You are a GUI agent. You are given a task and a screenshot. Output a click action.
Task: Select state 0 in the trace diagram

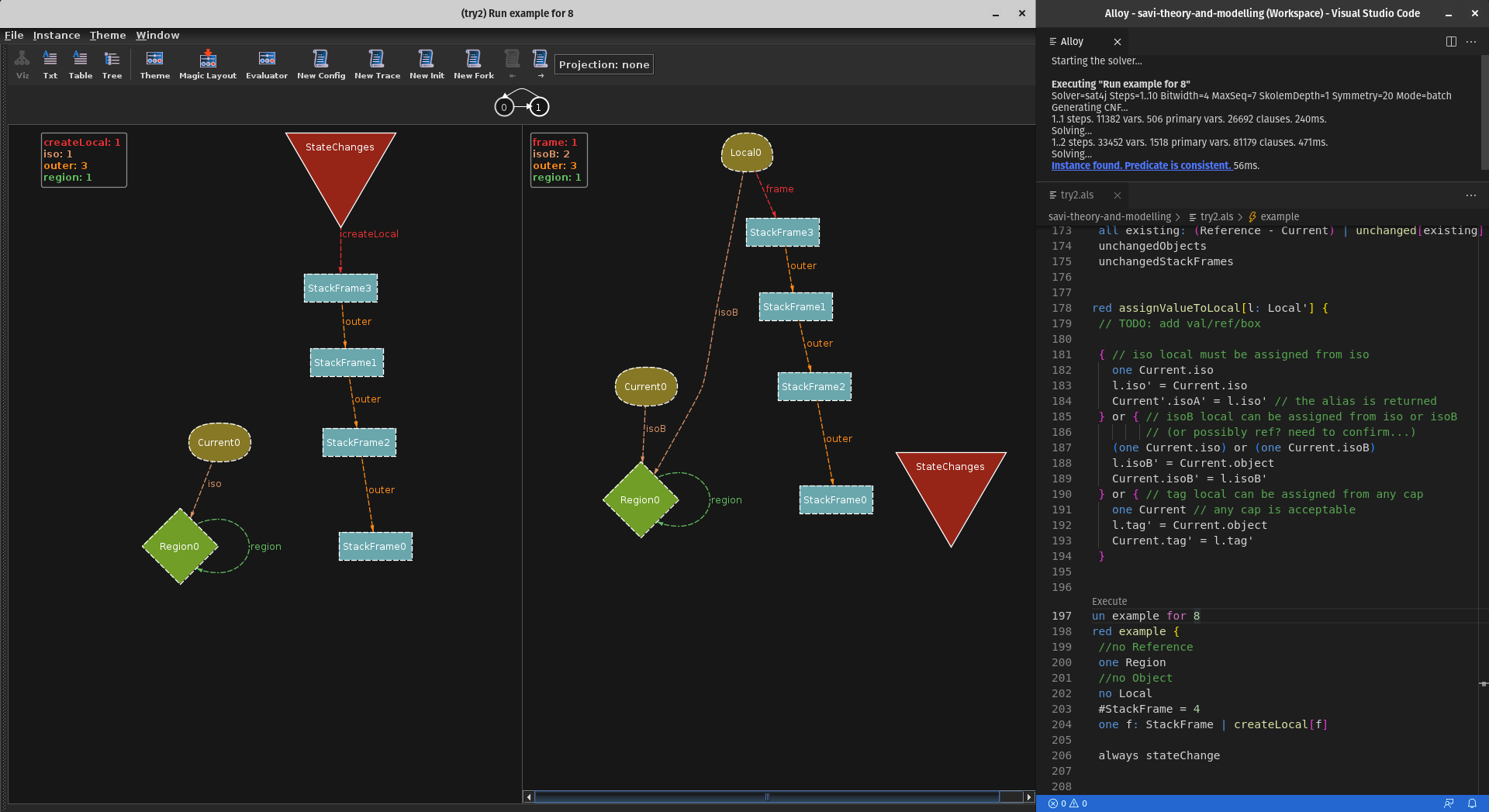[x=504, y=107]
